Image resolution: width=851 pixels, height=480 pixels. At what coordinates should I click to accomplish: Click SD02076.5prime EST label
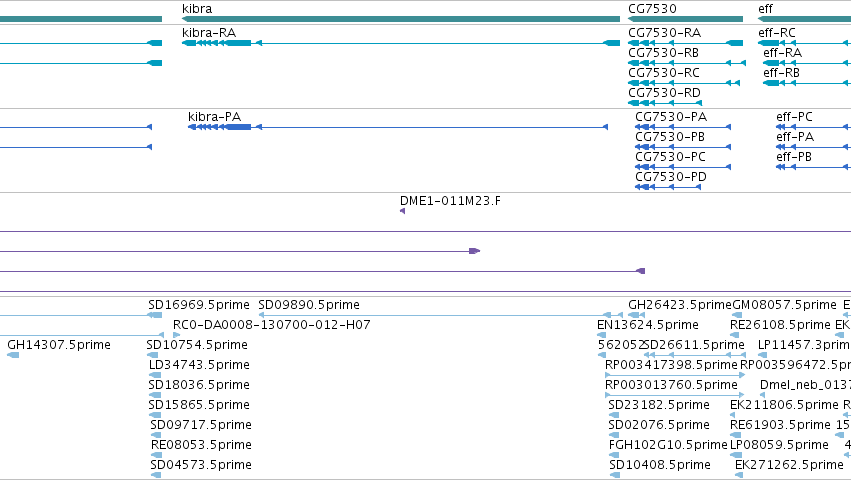[x=659, y=425]
